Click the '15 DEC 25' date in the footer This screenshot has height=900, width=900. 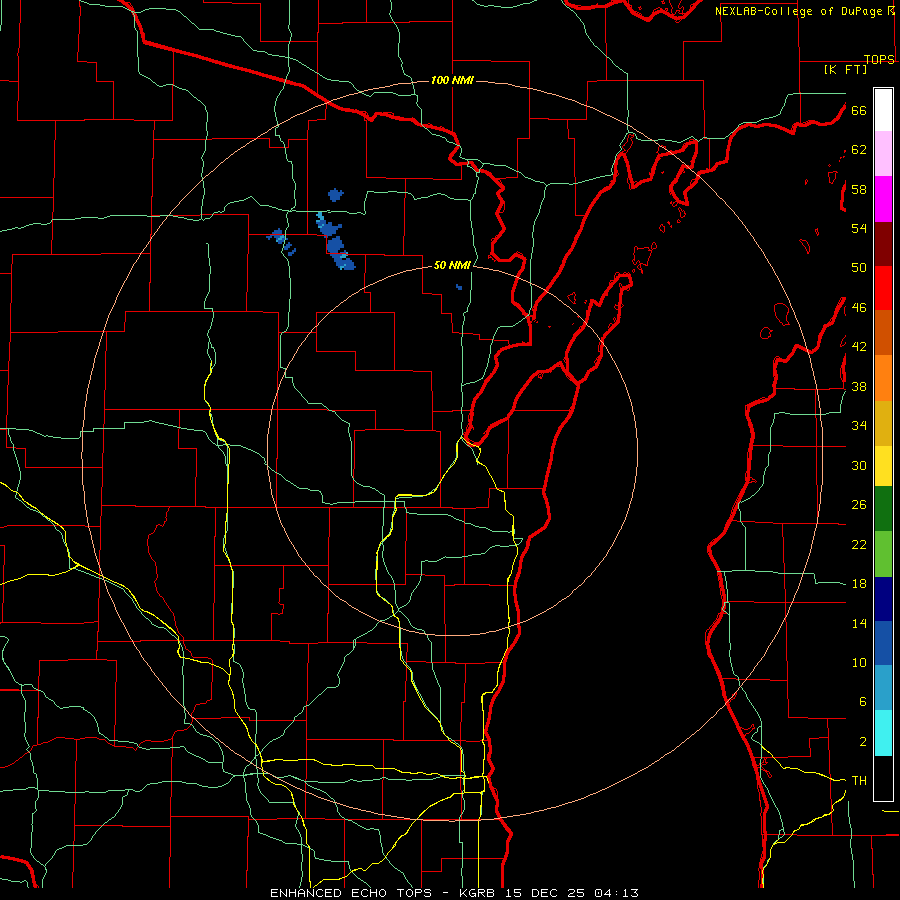click(547, 893)
